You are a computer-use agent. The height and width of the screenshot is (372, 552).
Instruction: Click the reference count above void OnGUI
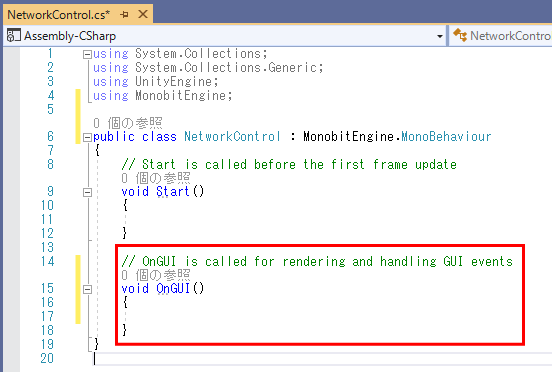(156, 275)
